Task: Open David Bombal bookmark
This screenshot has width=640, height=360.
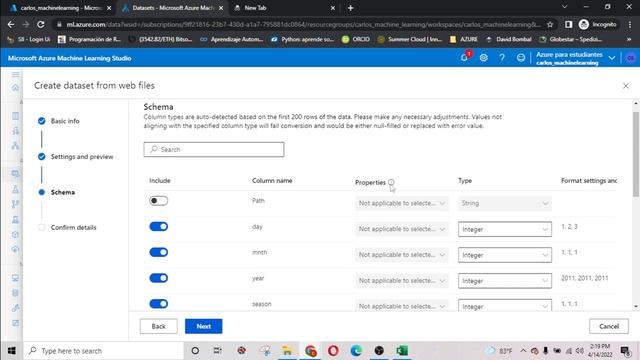Action: click(x=509, y=39)
